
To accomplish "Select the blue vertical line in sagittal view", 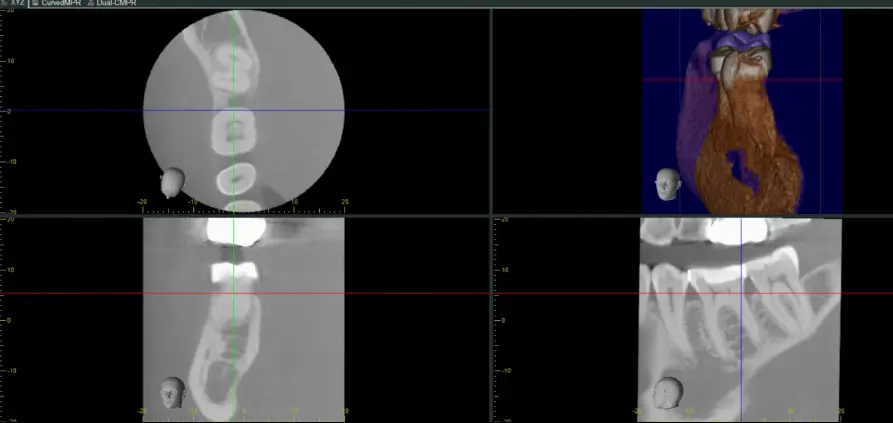I will tap(741, 319).
